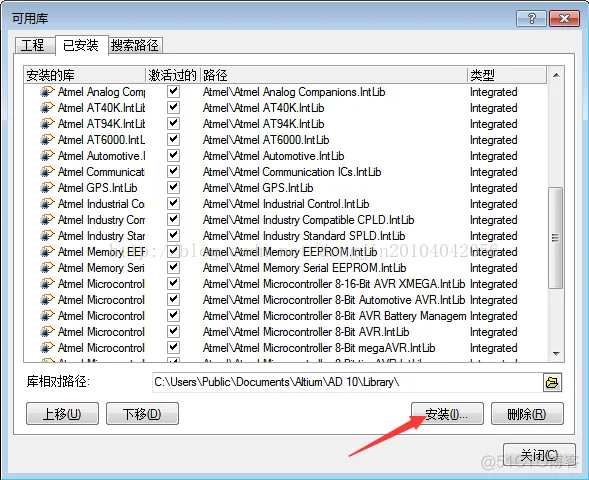The width and height of the screenshot is (589, 480).
Task: Click the Atmel Memory Serial EEPROM icon
Action: [47, 268]
